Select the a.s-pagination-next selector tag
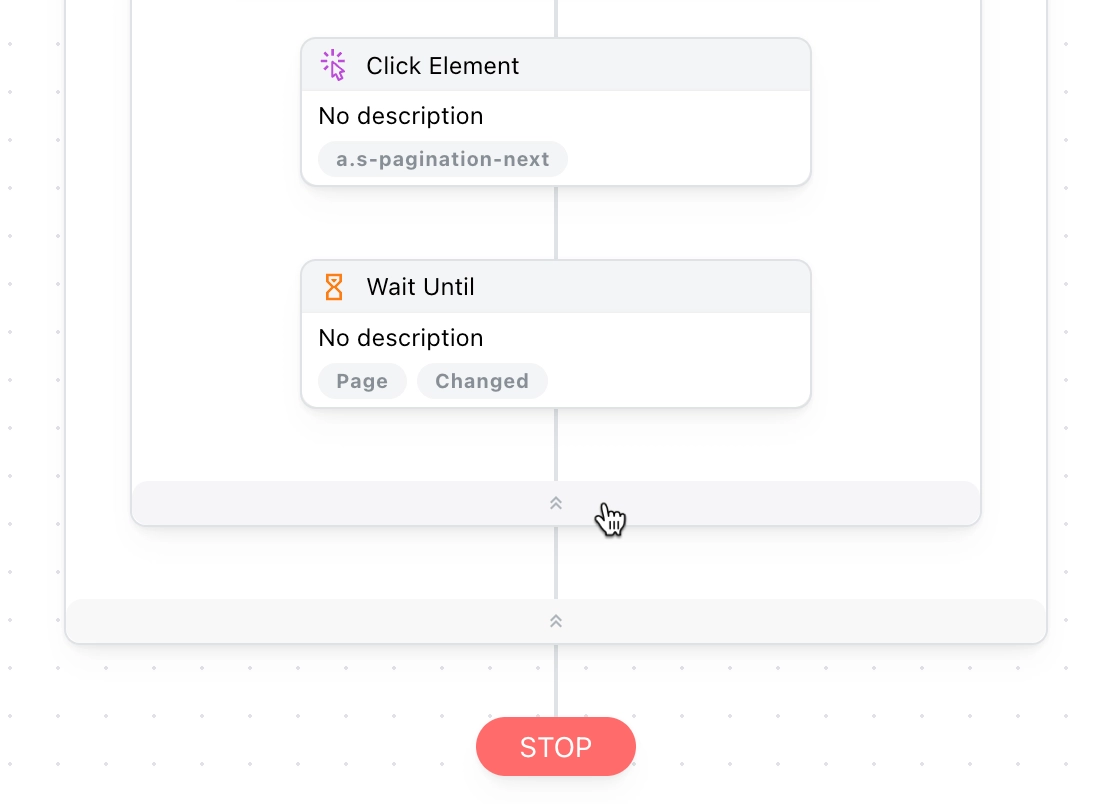 [443, 160]
